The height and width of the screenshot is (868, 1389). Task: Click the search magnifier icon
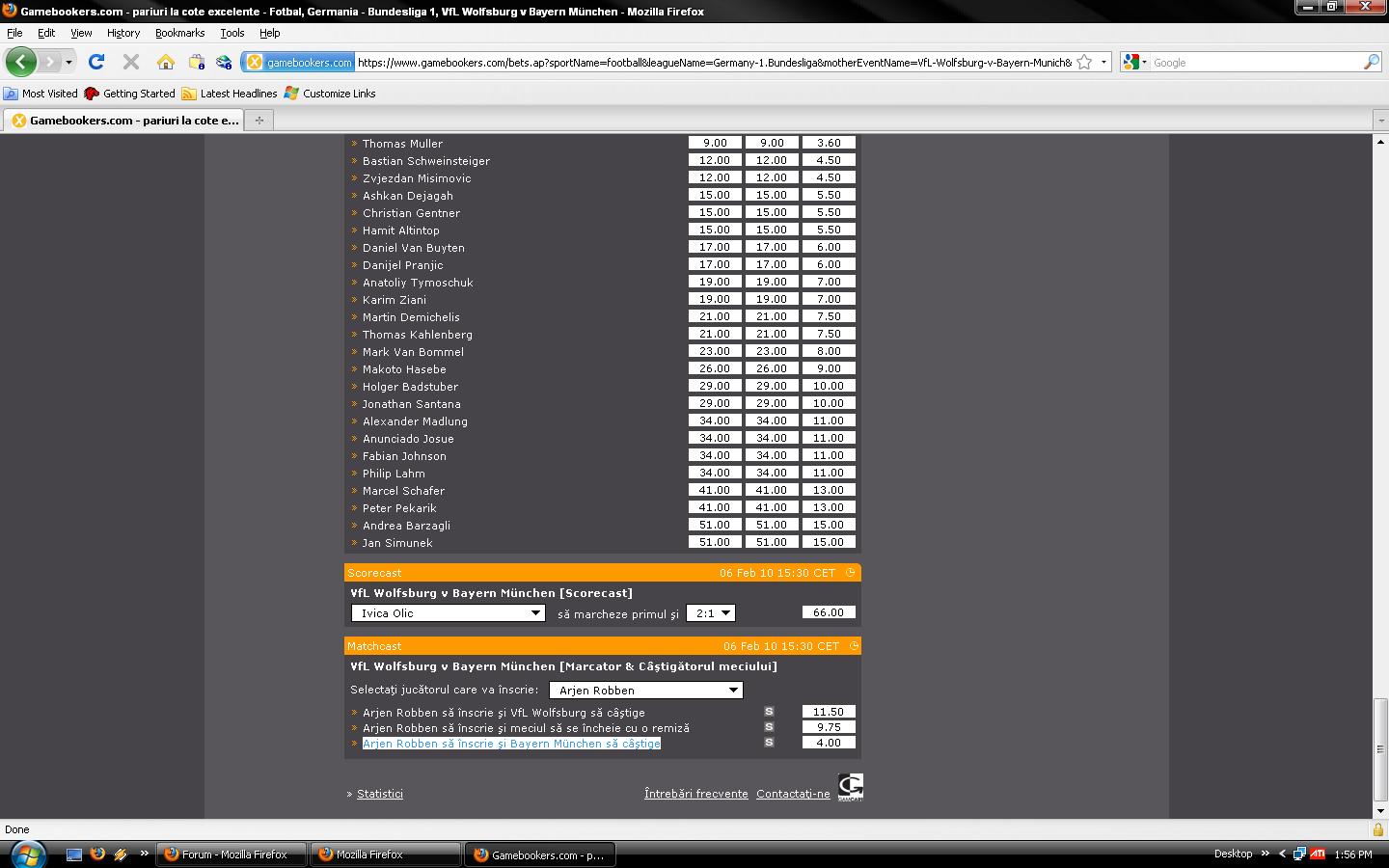coord(1371,62)
